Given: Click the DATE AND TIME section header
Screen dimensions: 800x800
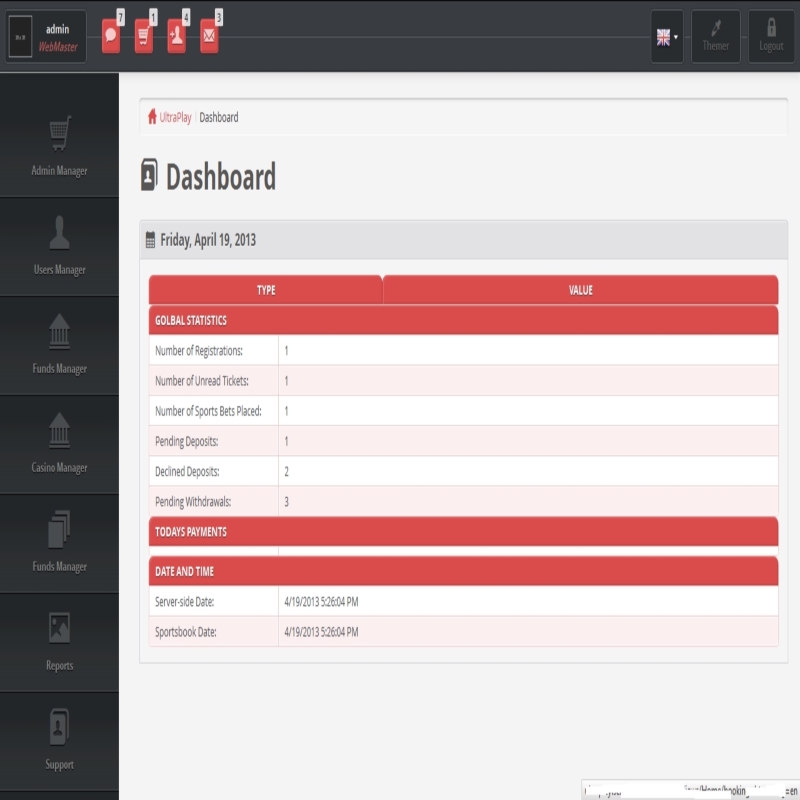Looking at the screenshot, I should (x=463, y=571).
